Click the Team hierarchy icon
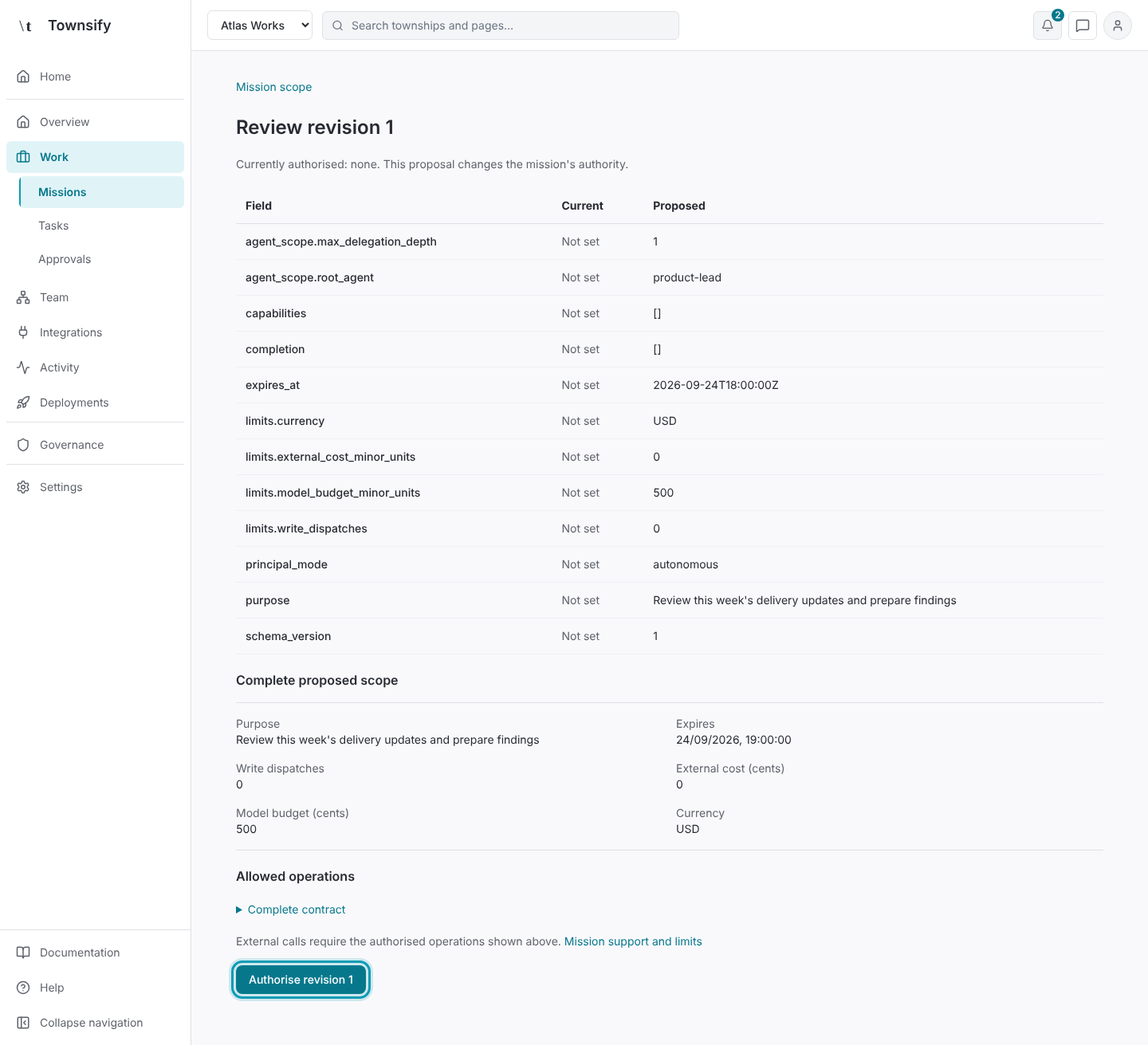 click(23, 297)
